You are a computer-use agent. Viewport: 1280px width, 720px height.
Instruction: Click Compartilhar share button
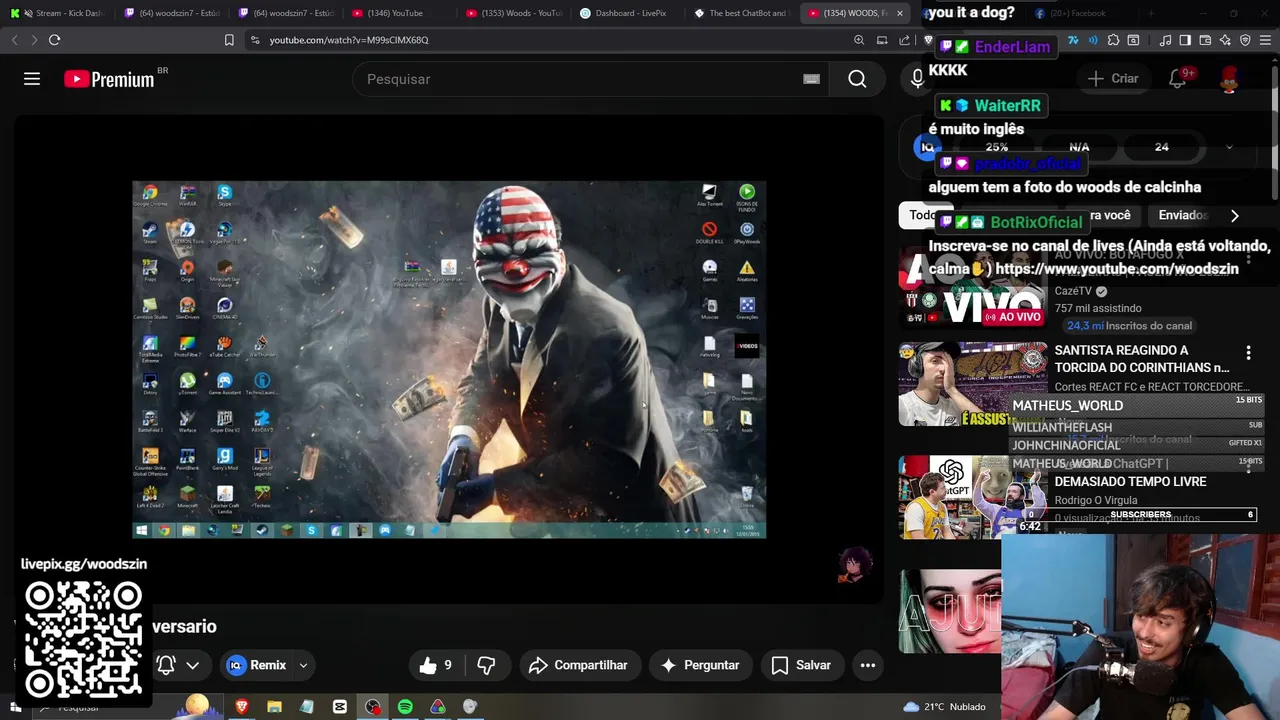pos(578,665)
